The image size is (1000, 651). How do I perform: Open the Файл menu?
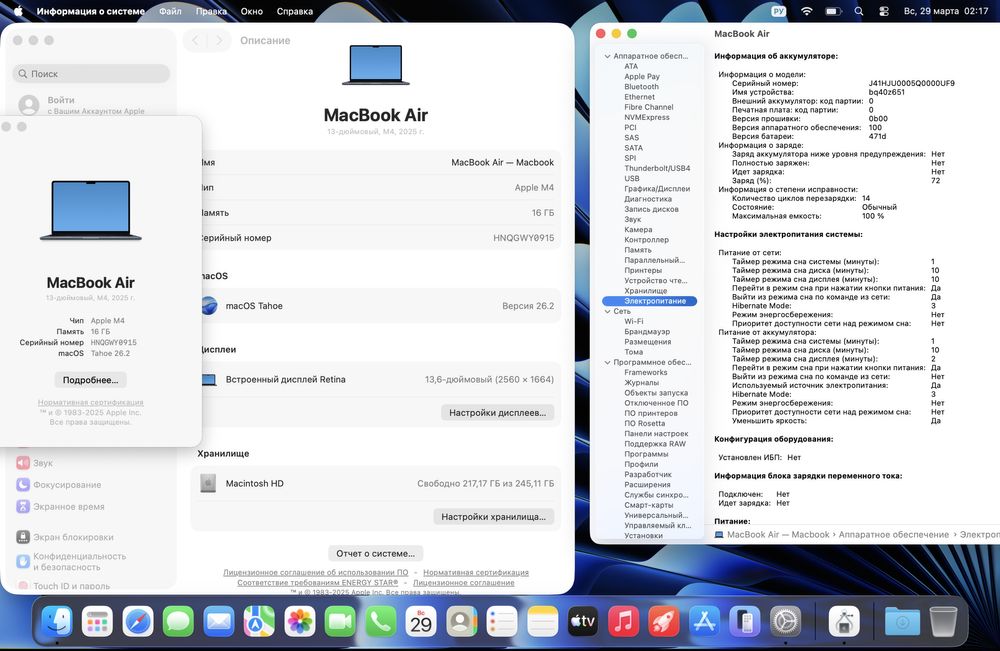170,11
